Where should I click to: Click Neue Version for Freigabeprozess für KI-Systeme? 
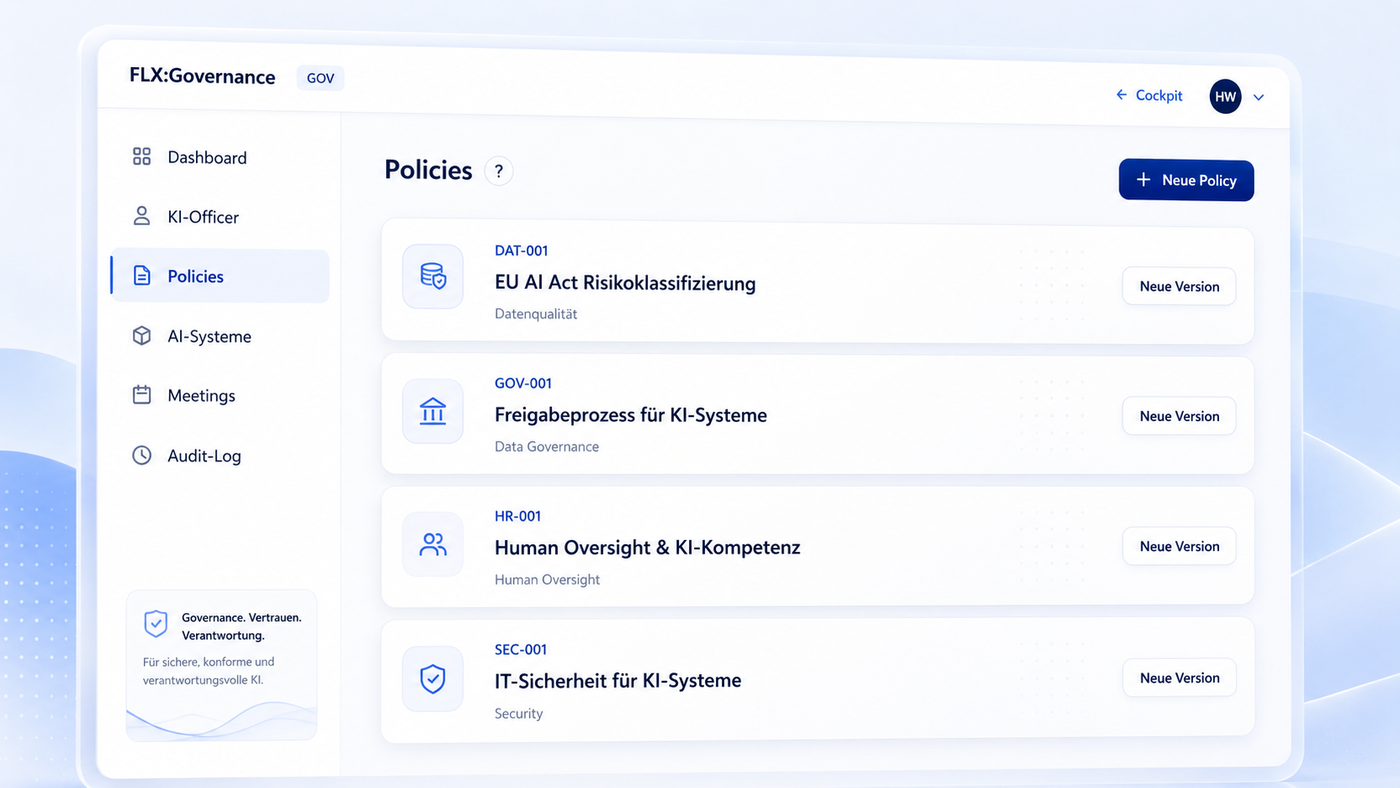1179,416
